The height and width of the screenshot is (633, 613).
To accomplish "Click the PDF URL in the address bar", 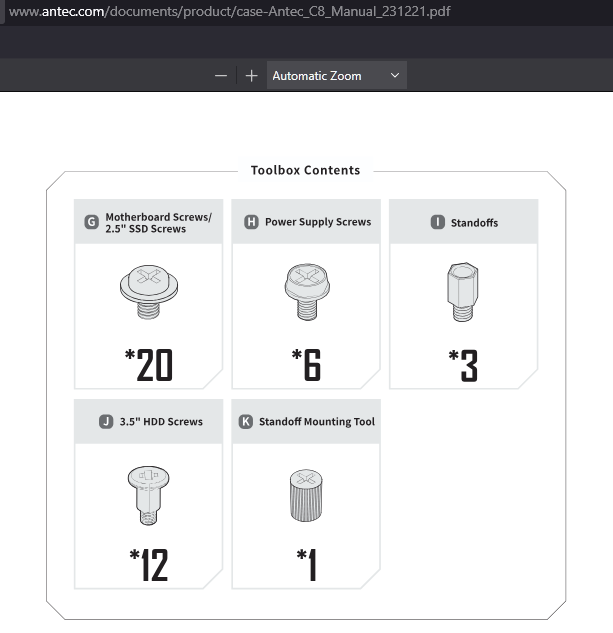I will pos(229,11).
